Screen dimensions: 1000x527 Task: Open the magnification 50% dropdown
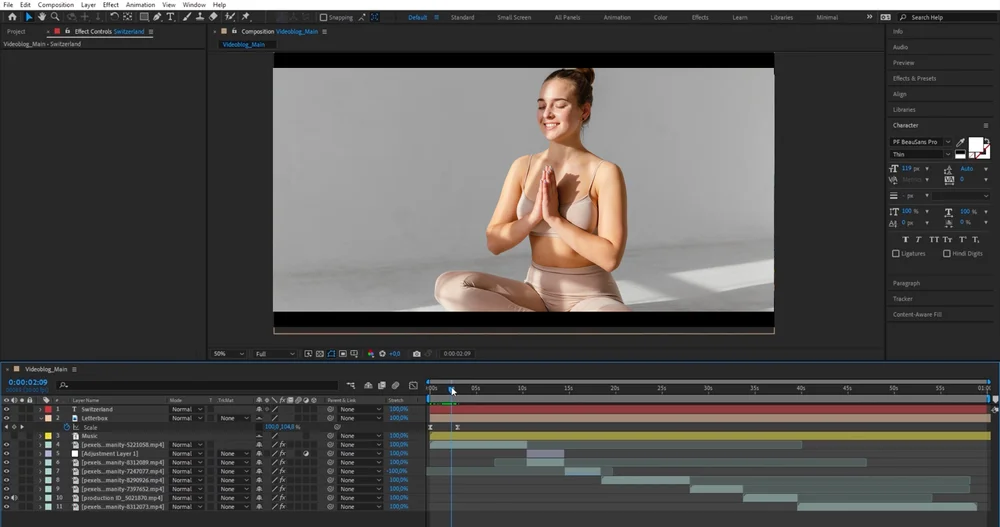pyautogui.click(x=228, y=353)
